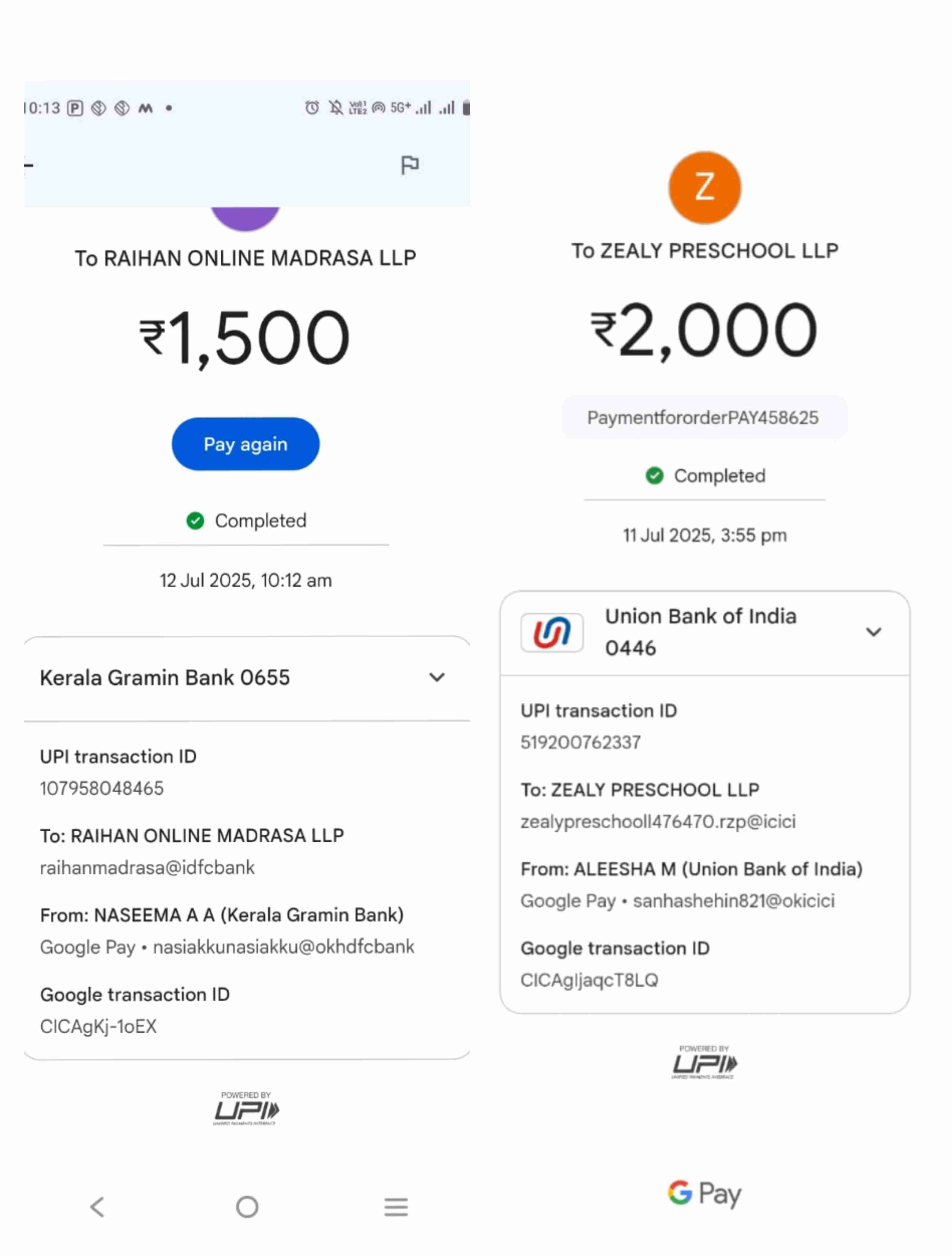Expand the Kerala Gramin Bank 0655 chevron
Screen dimensions: 952x1256
coord(436,677)
